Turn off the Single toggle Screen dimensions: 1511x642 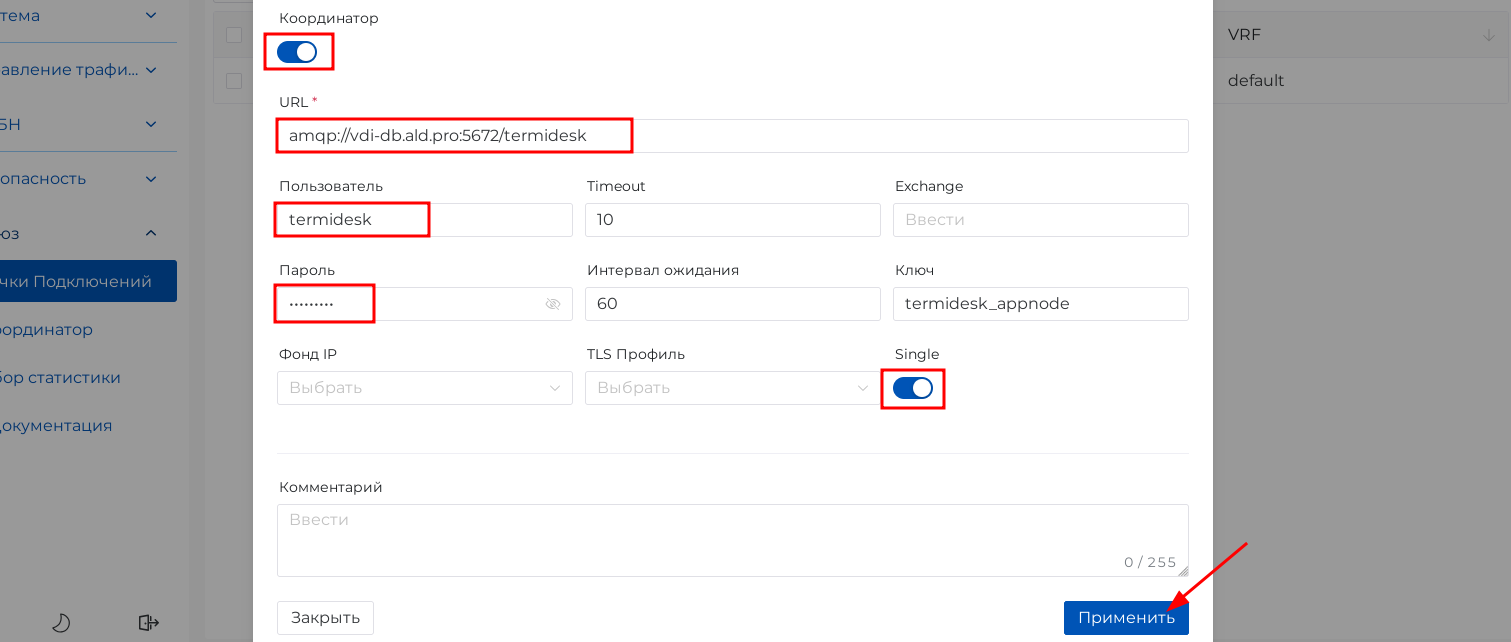(912, 388)
